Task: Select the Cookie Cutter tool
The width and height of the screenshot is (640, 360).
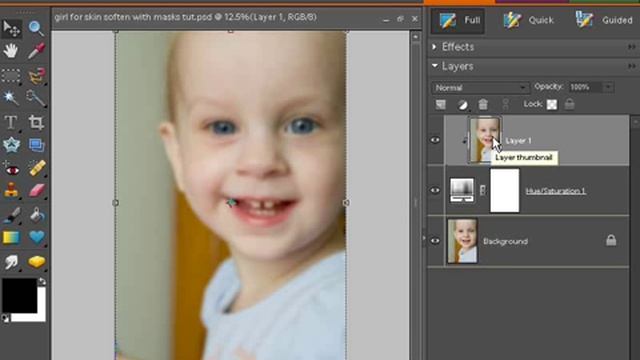Action: 11,145
